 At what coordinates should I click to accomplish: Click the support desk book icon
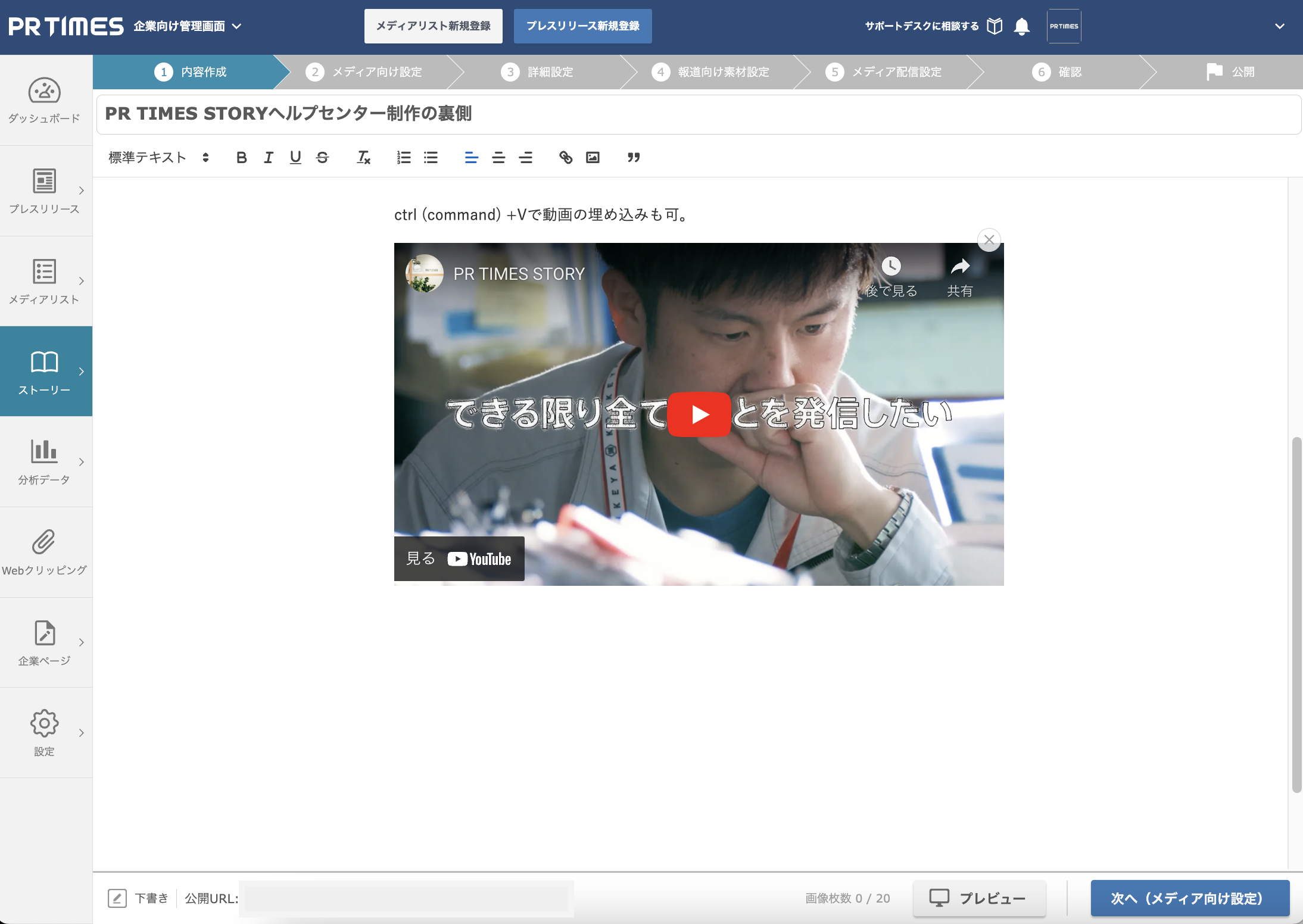pyautogui.click(x=995, y=26)
